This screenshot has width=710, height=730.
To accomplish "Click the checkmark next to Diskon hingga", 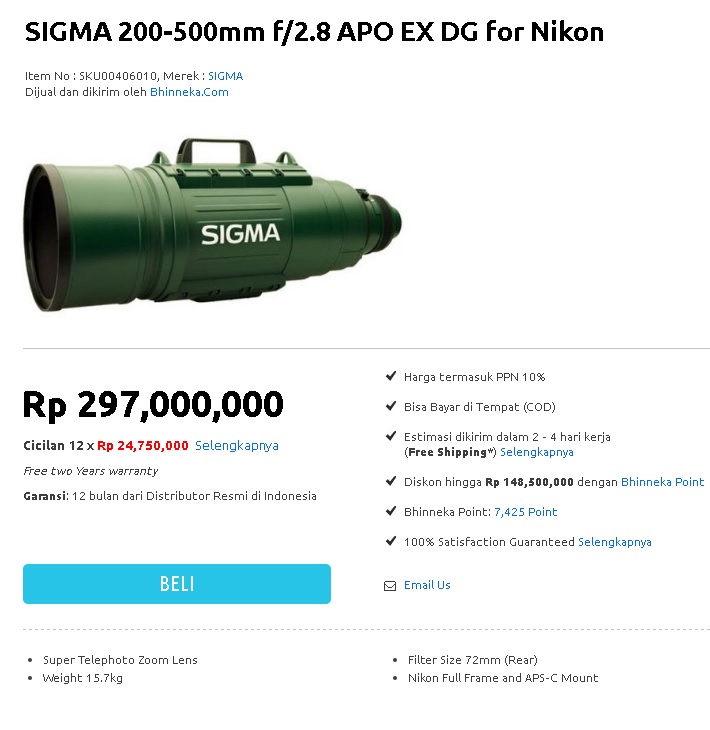I will [x=391, y=481].
